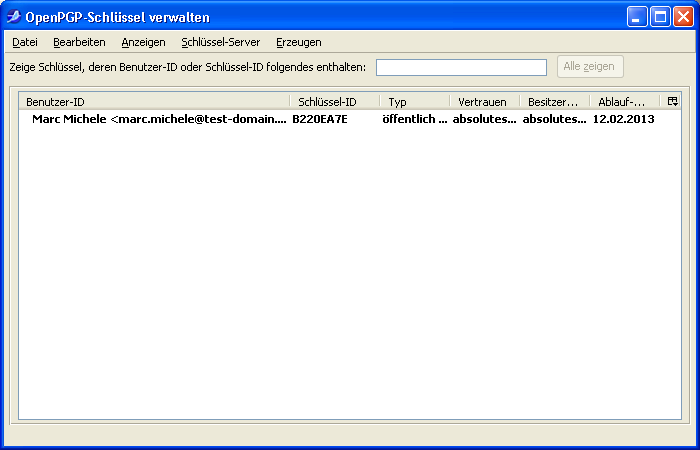This screenshot has width=700, height=450.
Task: Open the column picker icon
Action: pos(672,101)
